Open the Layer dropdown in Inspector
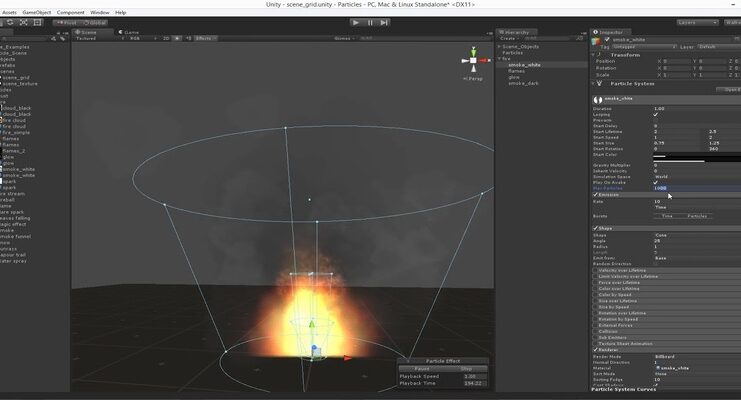The width and height of the screenshot is (741, 400). [719, 47]
